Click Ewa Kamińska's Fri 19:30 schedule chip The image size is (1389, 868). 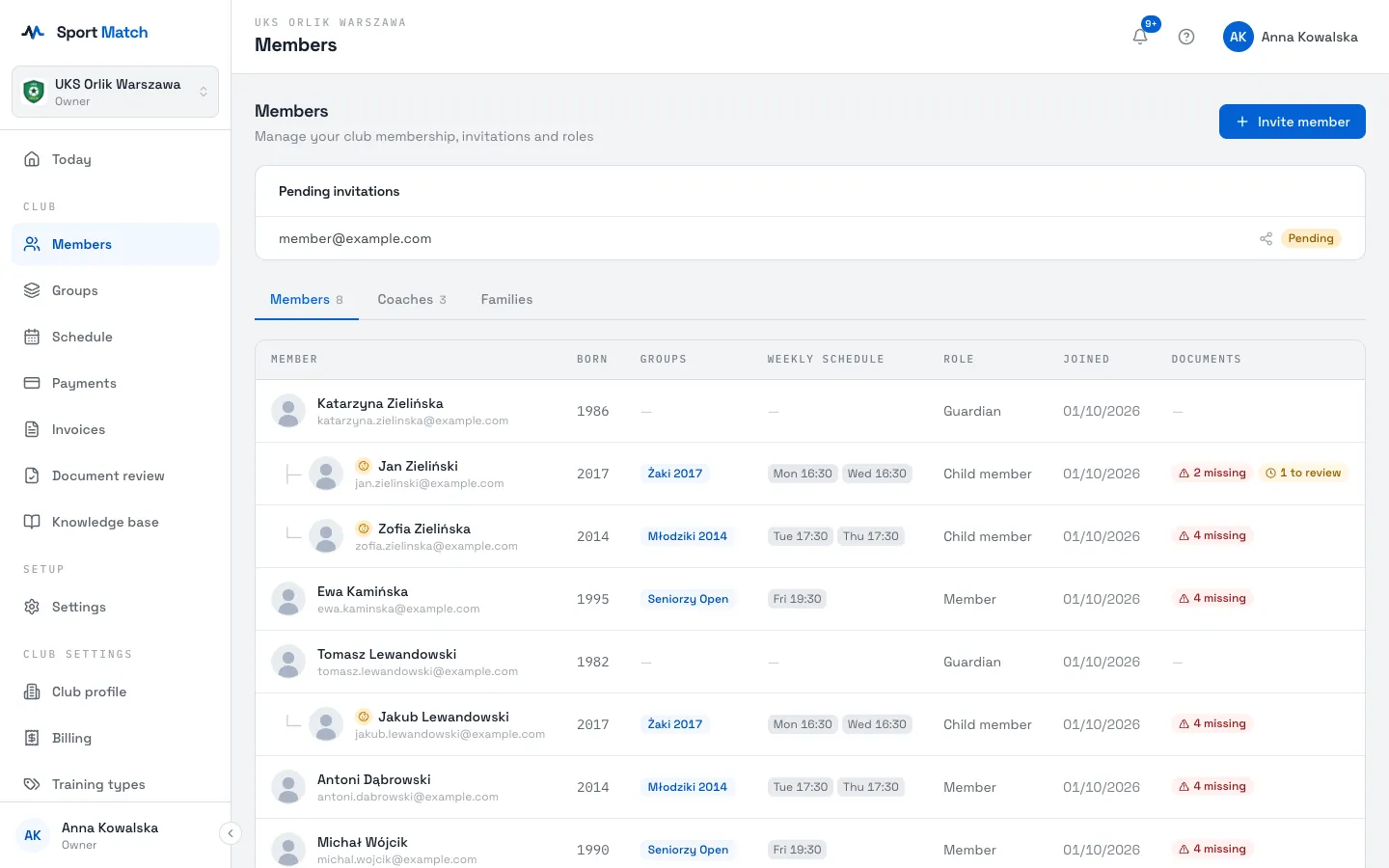click(797, 599)
